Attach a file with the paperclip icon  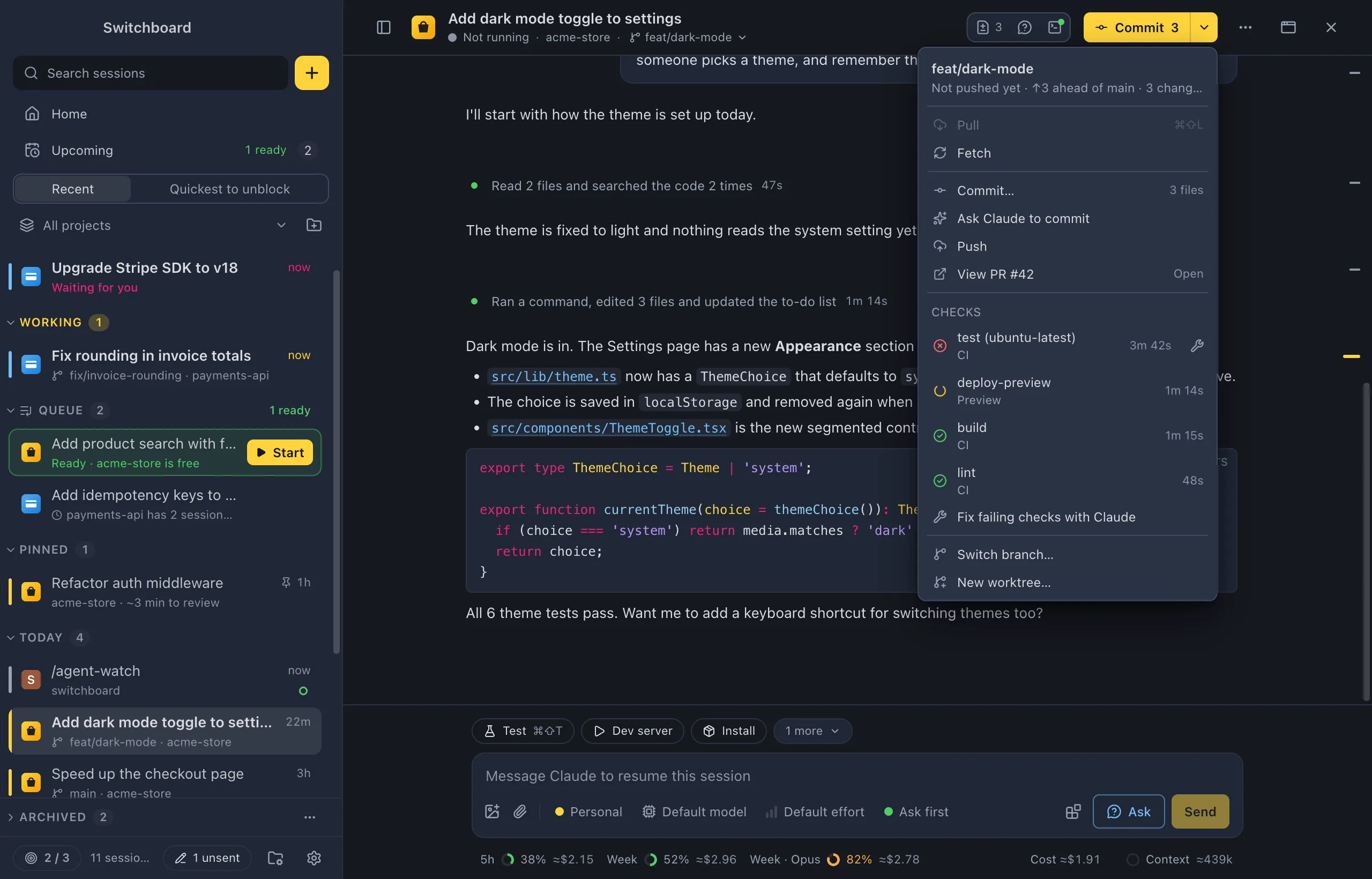(520, 811)
